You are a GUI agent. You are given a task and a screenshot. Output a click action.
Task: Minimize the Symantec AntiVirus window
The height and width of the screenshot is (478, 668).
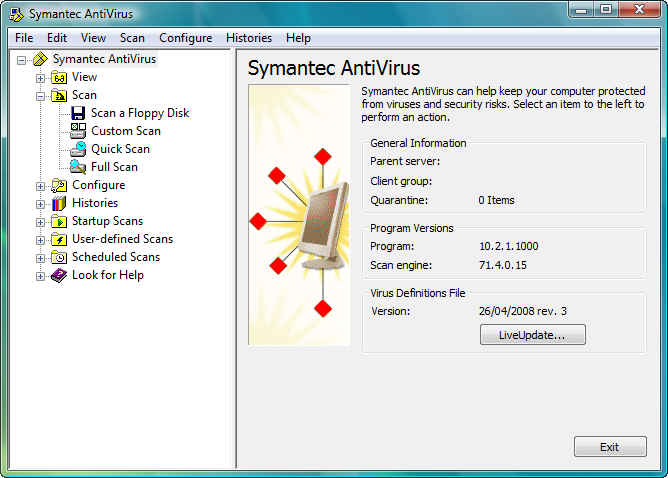point(581,10)
